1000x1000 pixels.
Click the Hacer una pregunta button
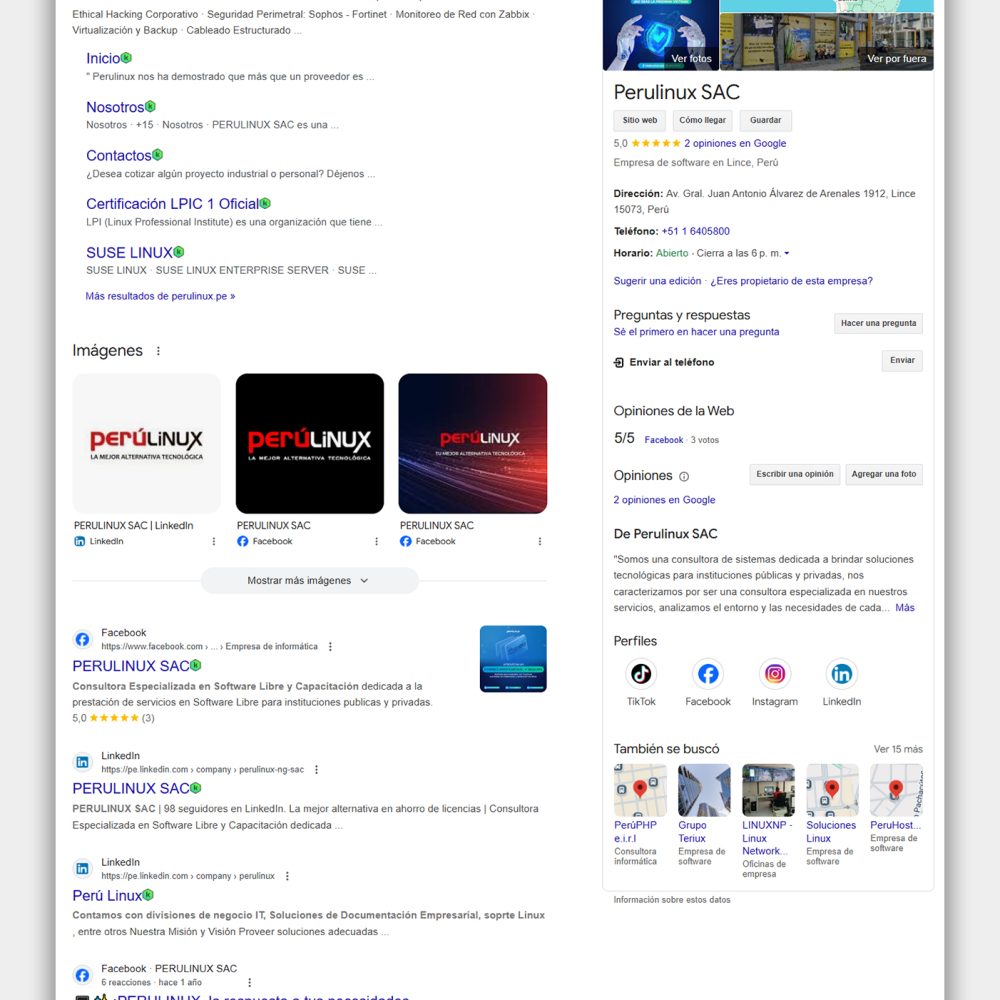878,323
